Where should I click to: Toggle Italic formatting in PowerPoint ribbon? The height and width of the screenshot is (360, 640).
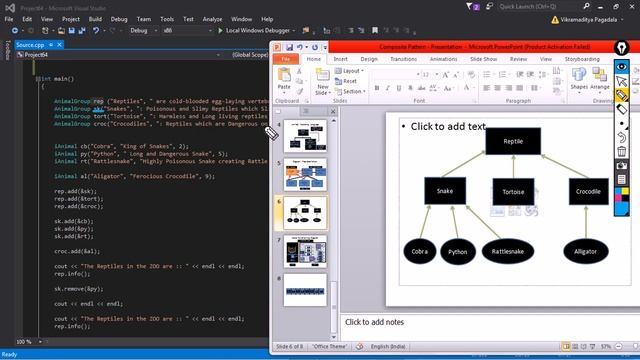387,88
